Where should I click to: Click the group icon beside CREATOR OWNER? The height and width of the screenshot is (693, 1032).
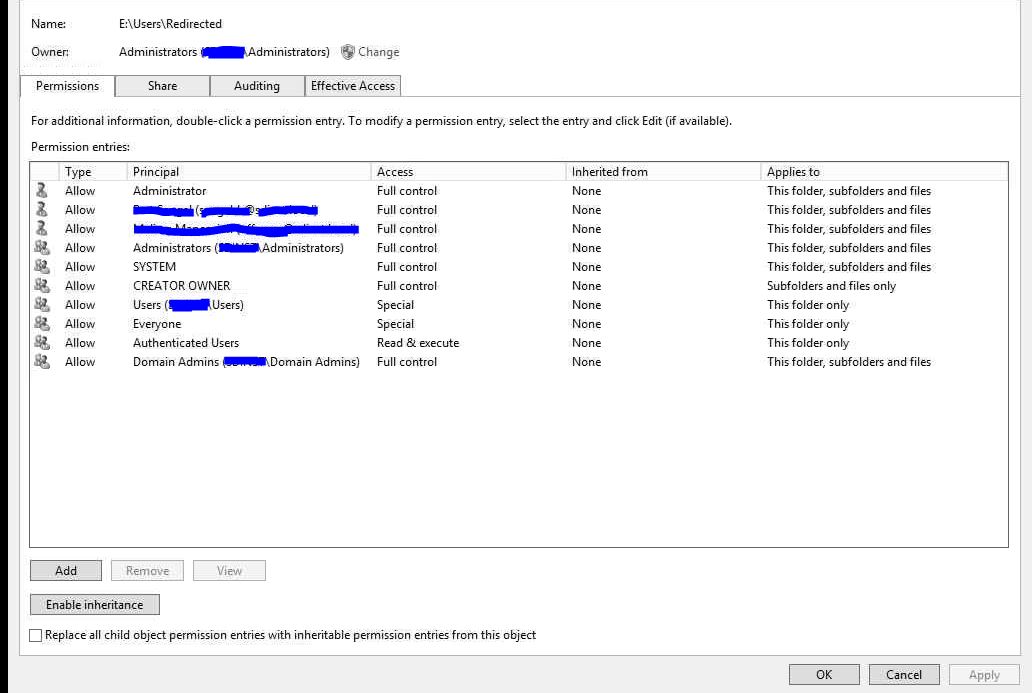click(x=44, y=285)
